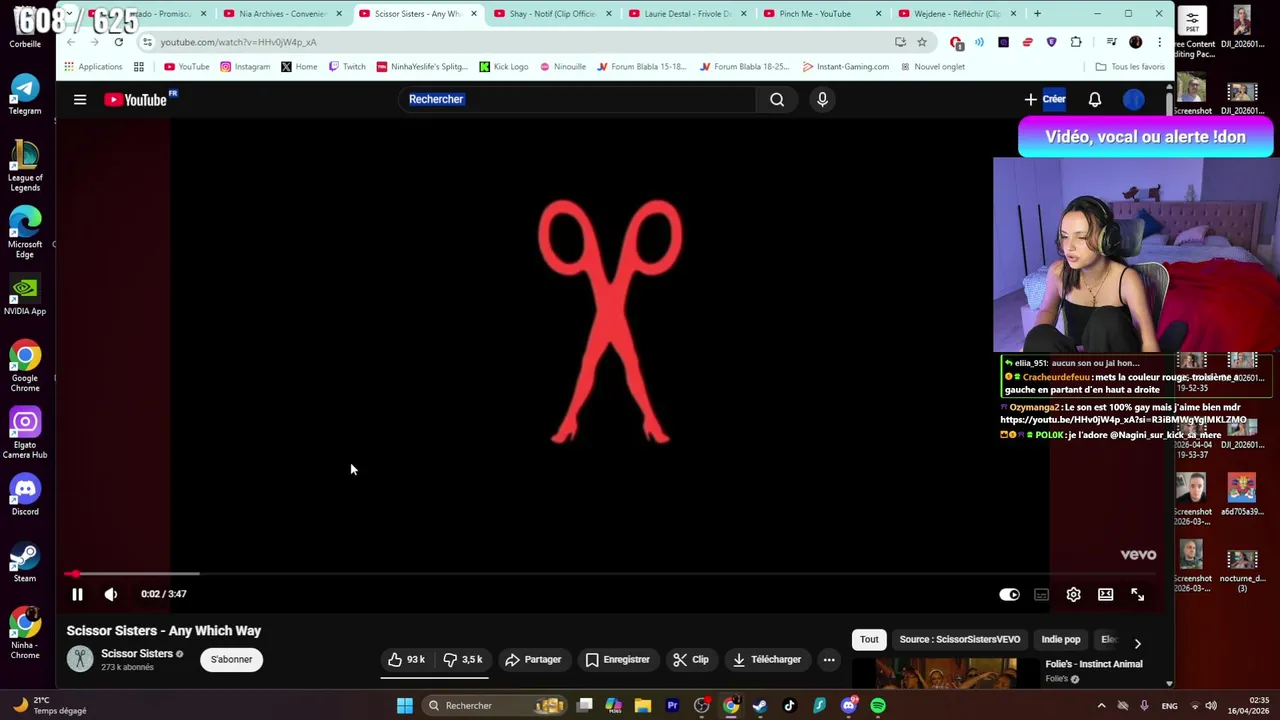The width and height of the screenshot is (1280, 720).
Task: Open the Windows Start menu
Action: (405, 706)
